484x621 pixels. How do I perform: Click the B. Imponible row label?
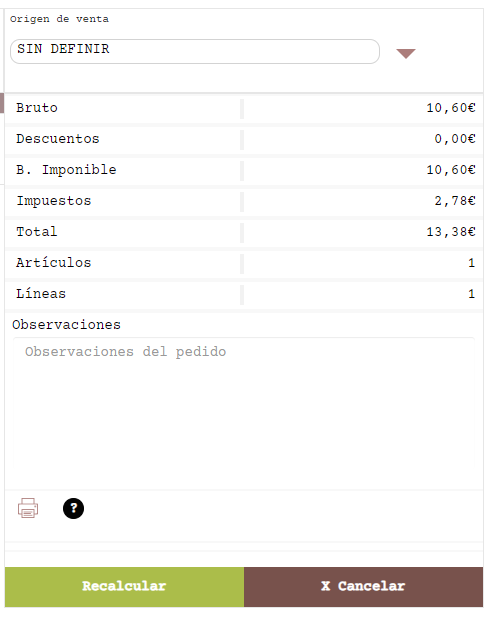tap(66, 170)
